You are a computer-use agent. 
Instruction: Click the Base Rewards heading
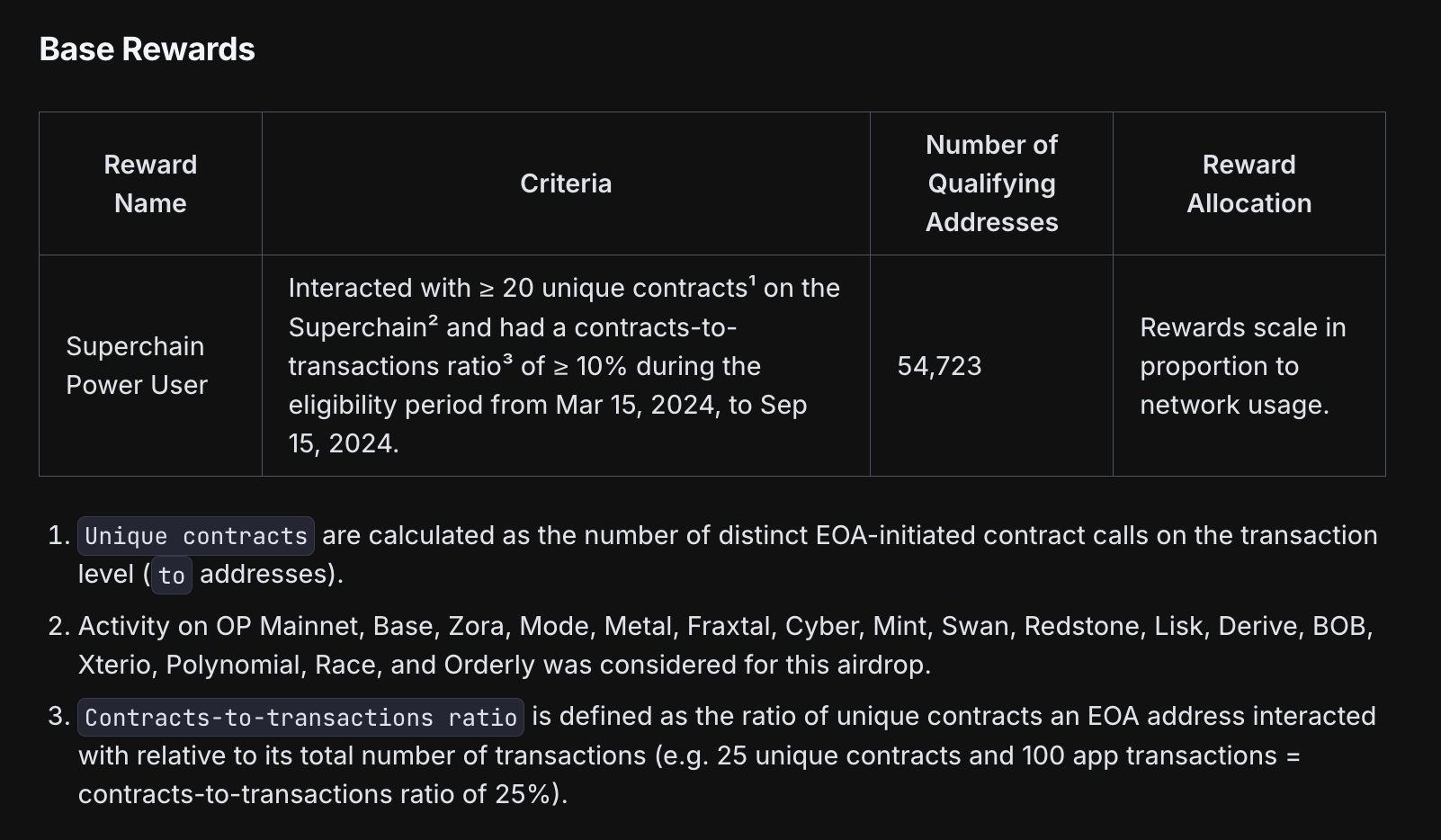point(147,49)
